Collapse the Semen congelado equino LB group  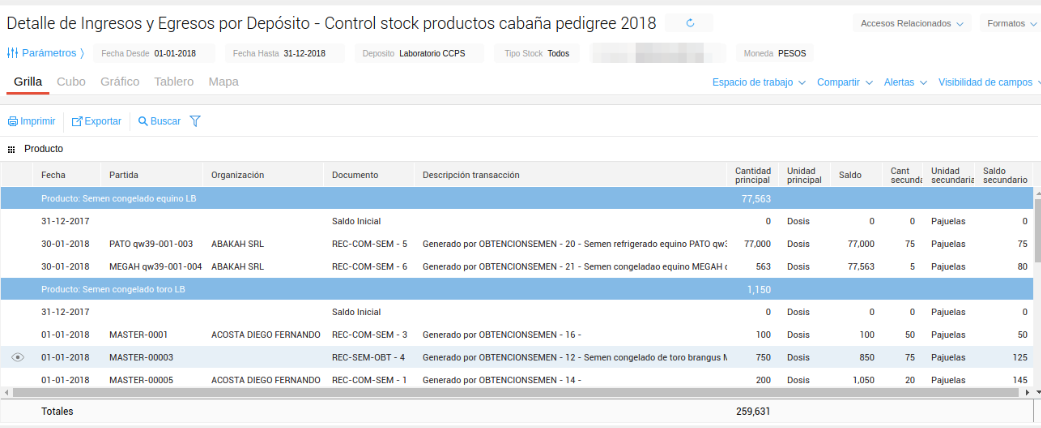tap(119, 198)
